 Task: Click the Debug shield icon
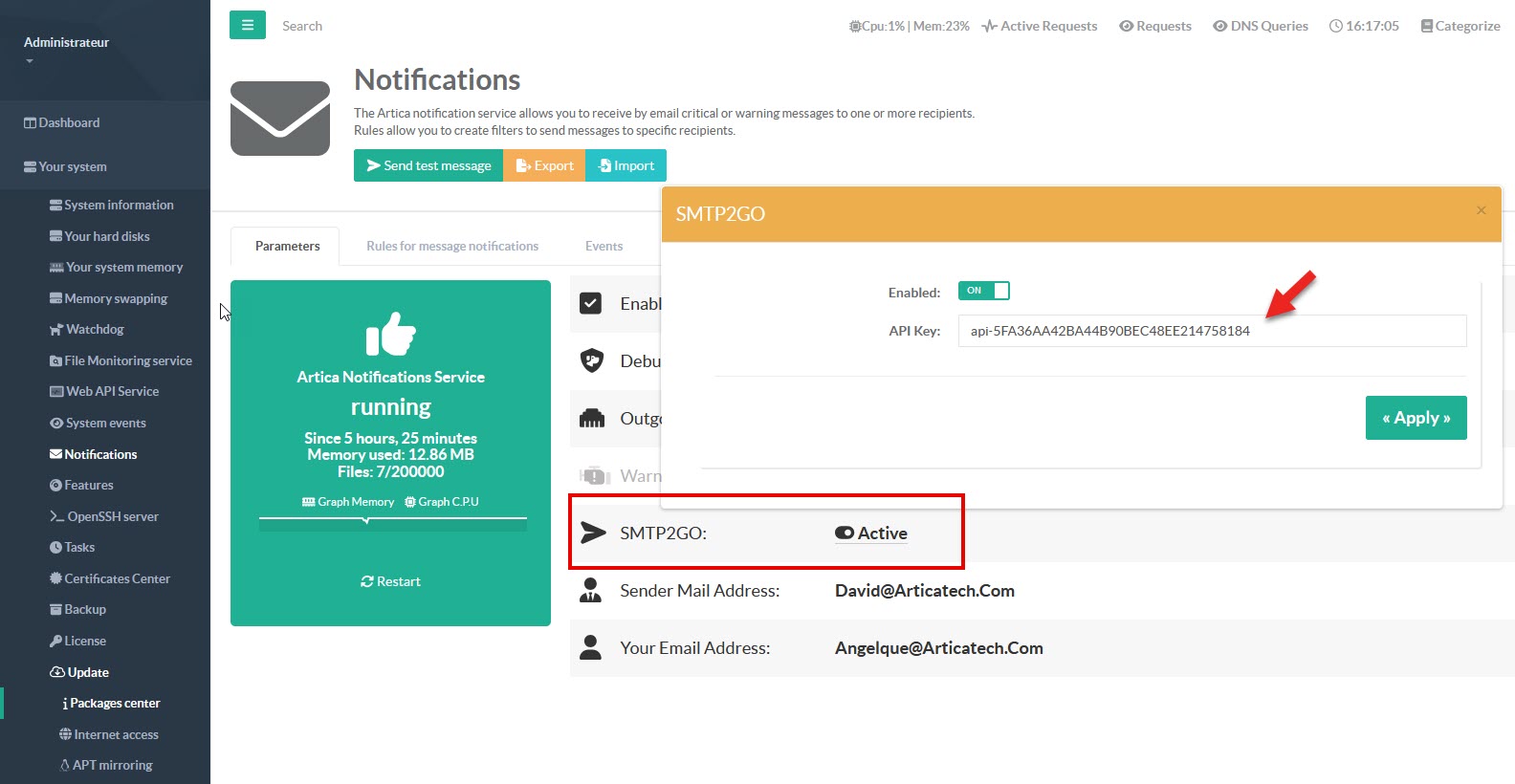click(x=592, y=360)
